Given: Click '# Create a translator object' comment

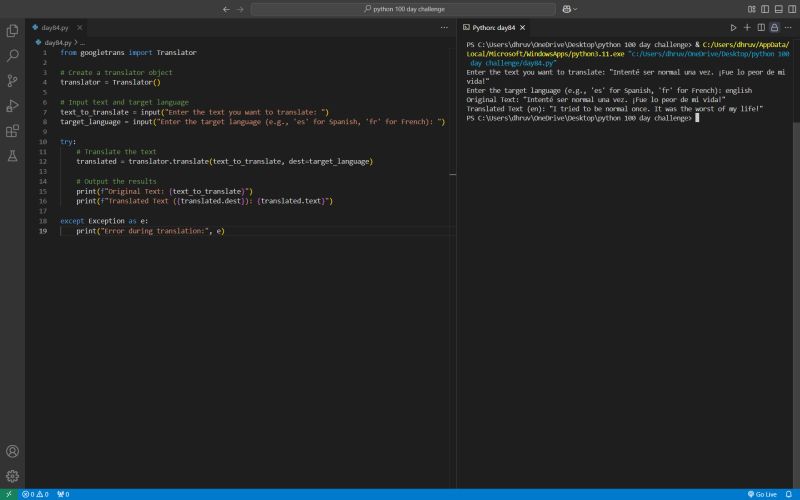Looking at the screenshot, I should (116, 72).
